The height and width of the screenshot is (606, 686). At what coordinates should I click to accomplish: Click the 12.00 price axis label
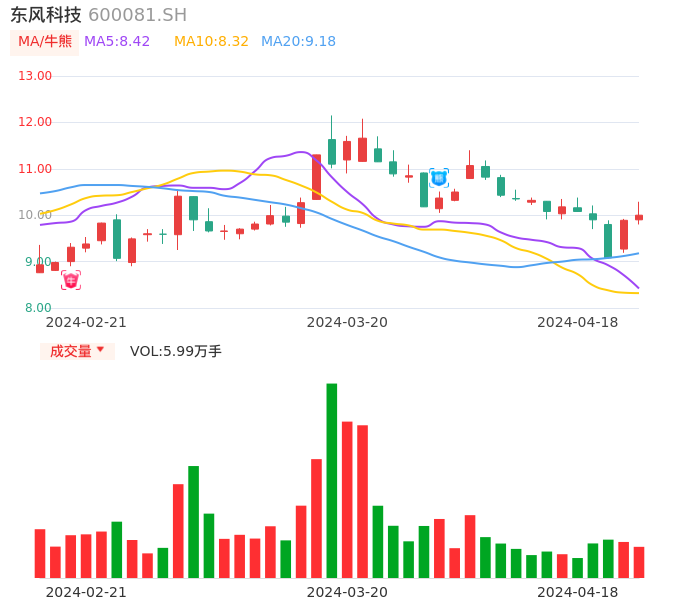coord(35,122)
